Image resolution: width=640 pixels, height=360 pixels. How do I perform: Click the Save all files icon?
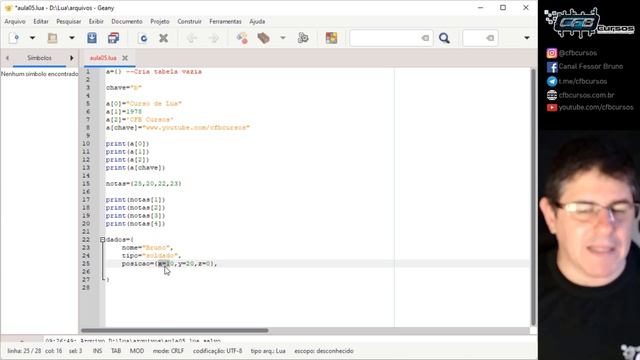pos(113,38)
